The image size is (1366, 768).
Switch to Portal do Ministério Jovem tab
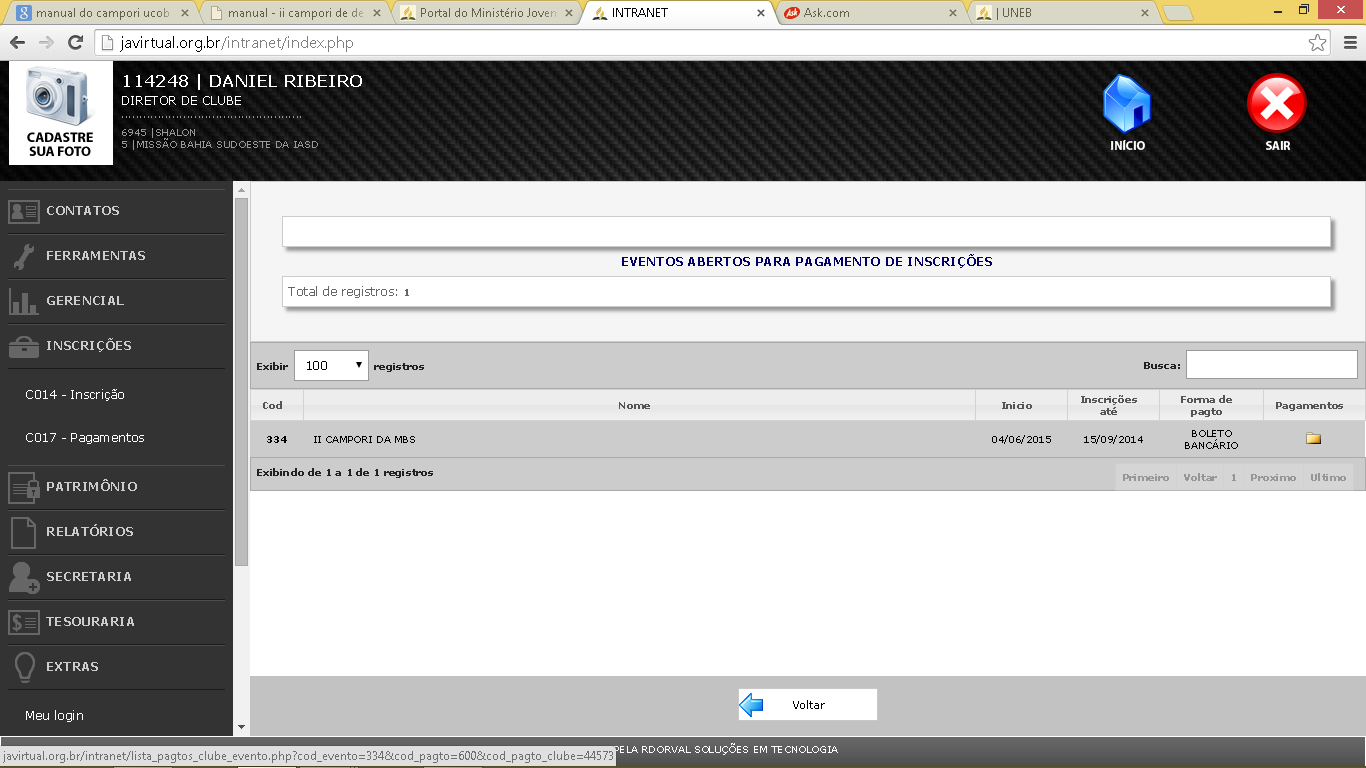click(x=485, y=13)
